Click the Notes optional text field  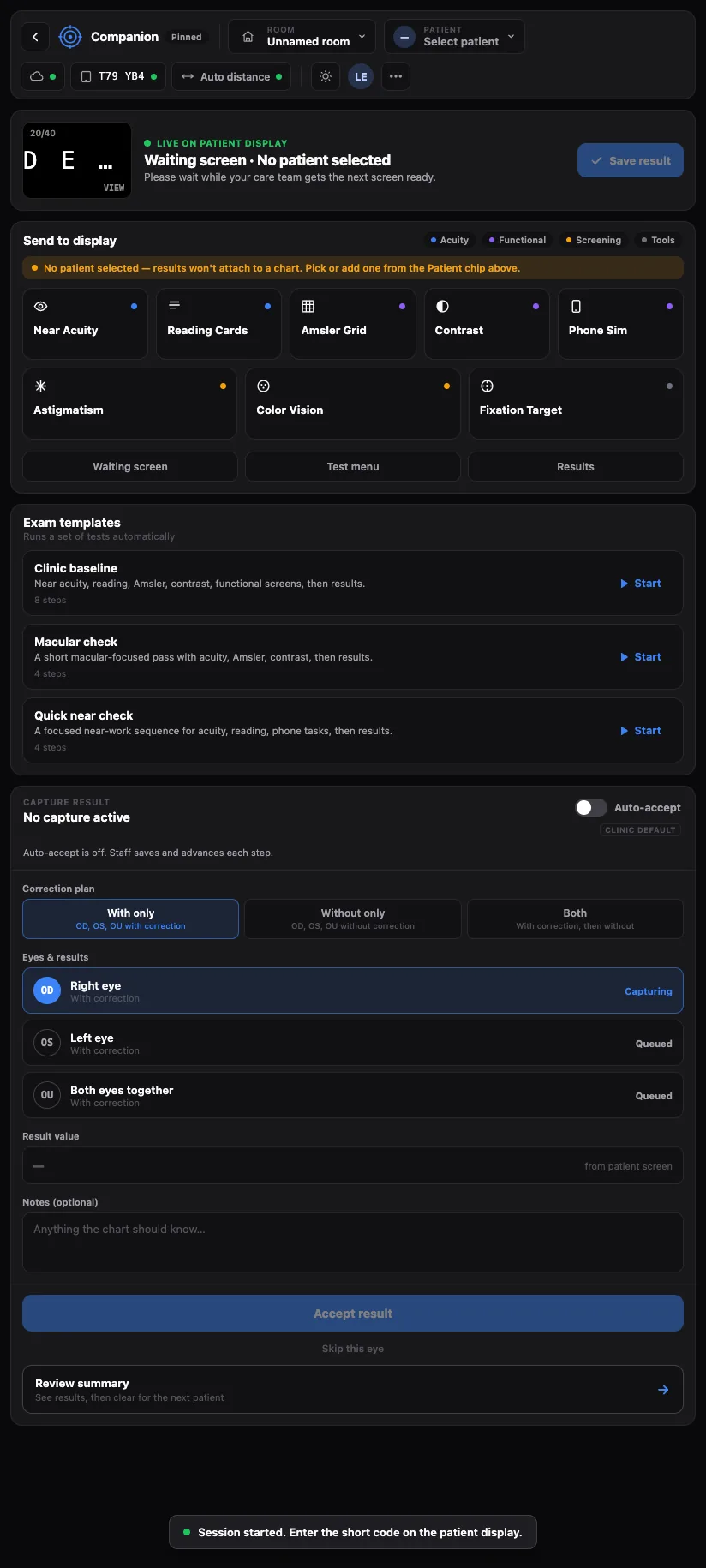353,1242
